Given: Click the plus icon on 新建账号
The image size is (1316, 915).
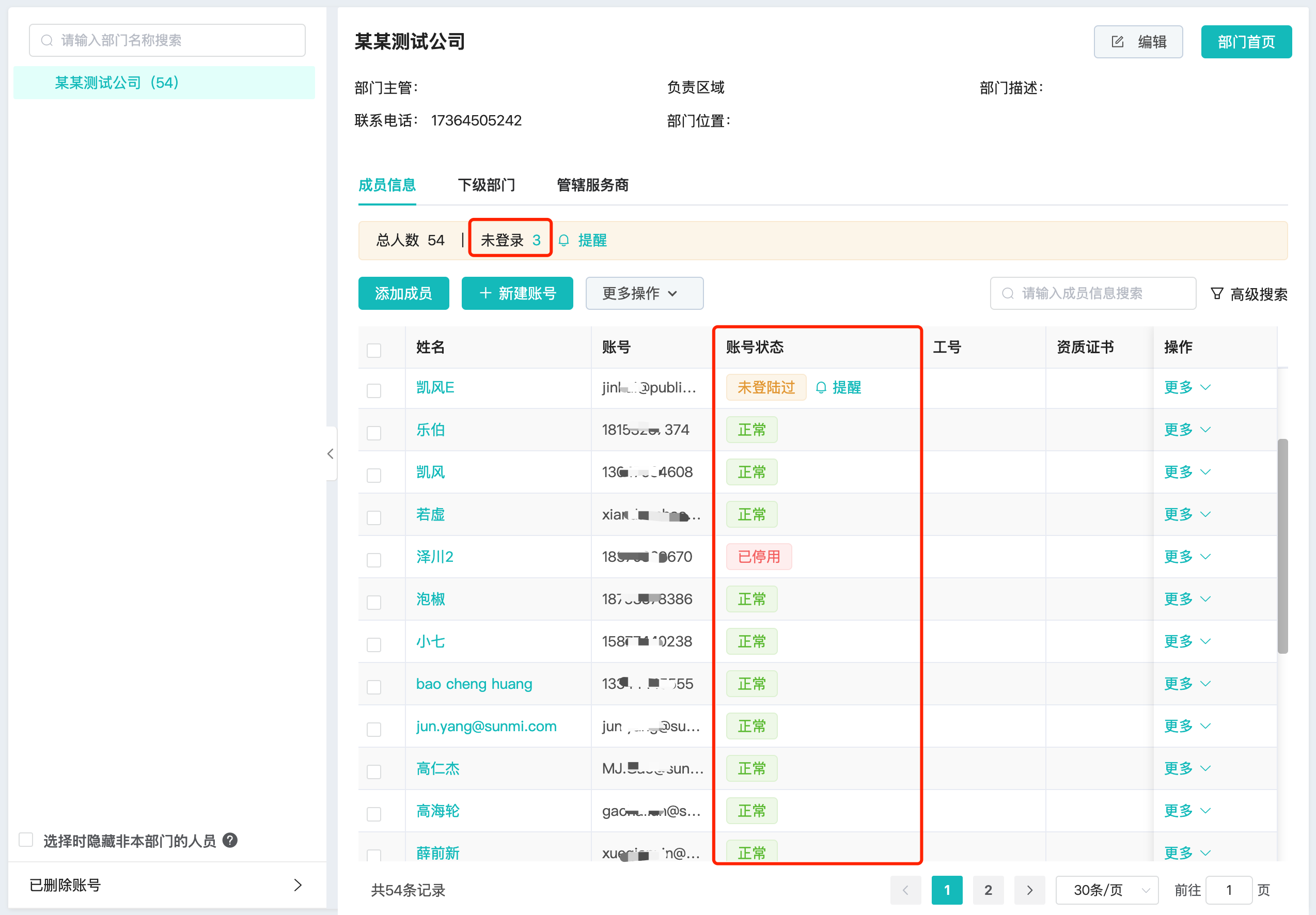Looking at the screenshot, I should pos(485,293).
